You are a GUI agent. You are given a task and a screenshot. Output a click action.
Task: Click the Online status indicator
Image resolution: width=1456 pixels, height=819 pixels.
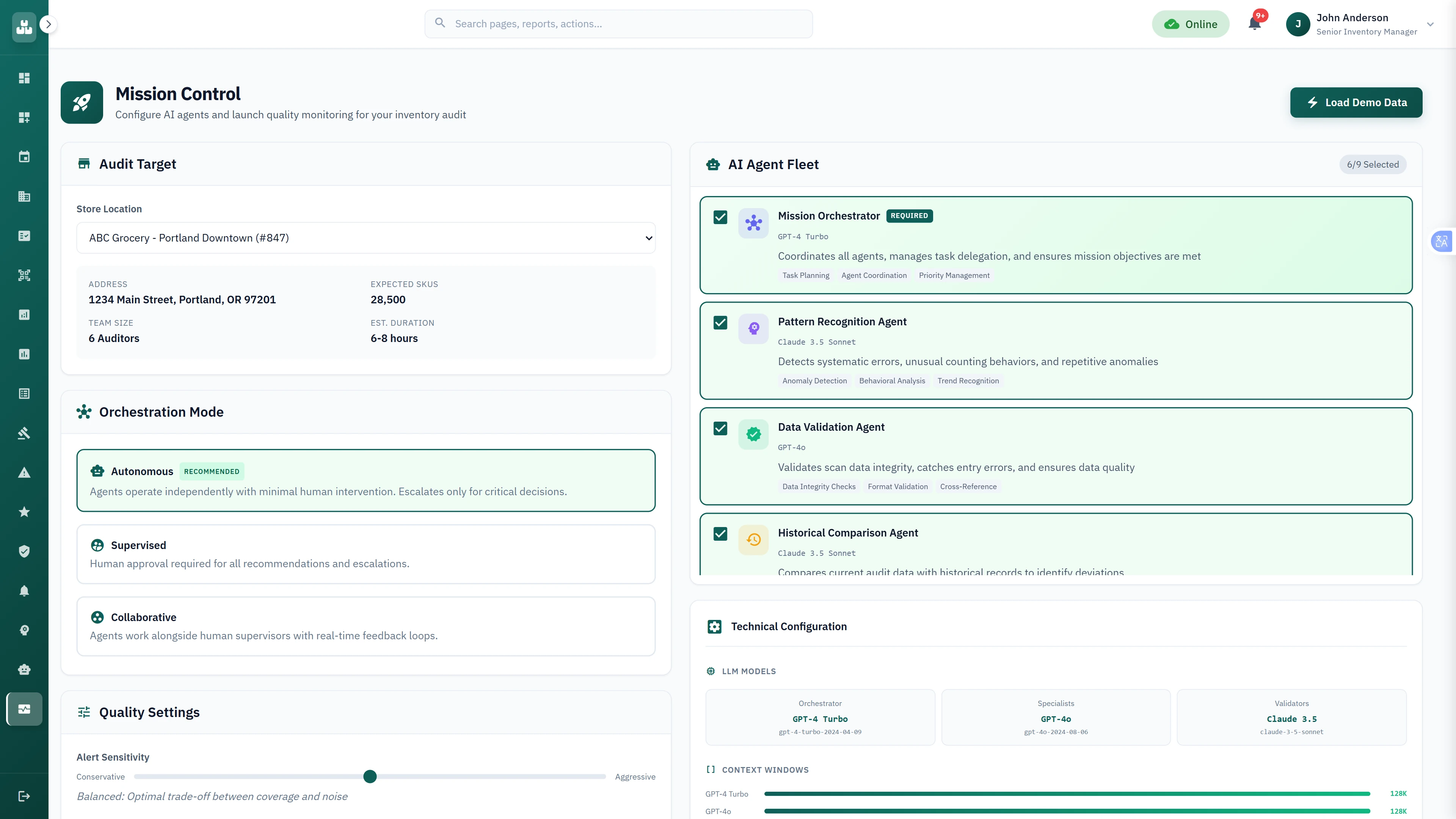coord(1190,24)
